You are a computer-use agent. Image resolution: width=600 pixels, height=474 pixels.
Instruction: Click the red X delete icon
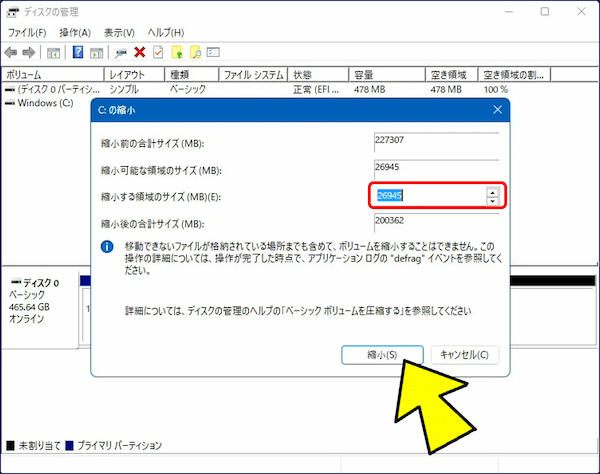(140, 52)
